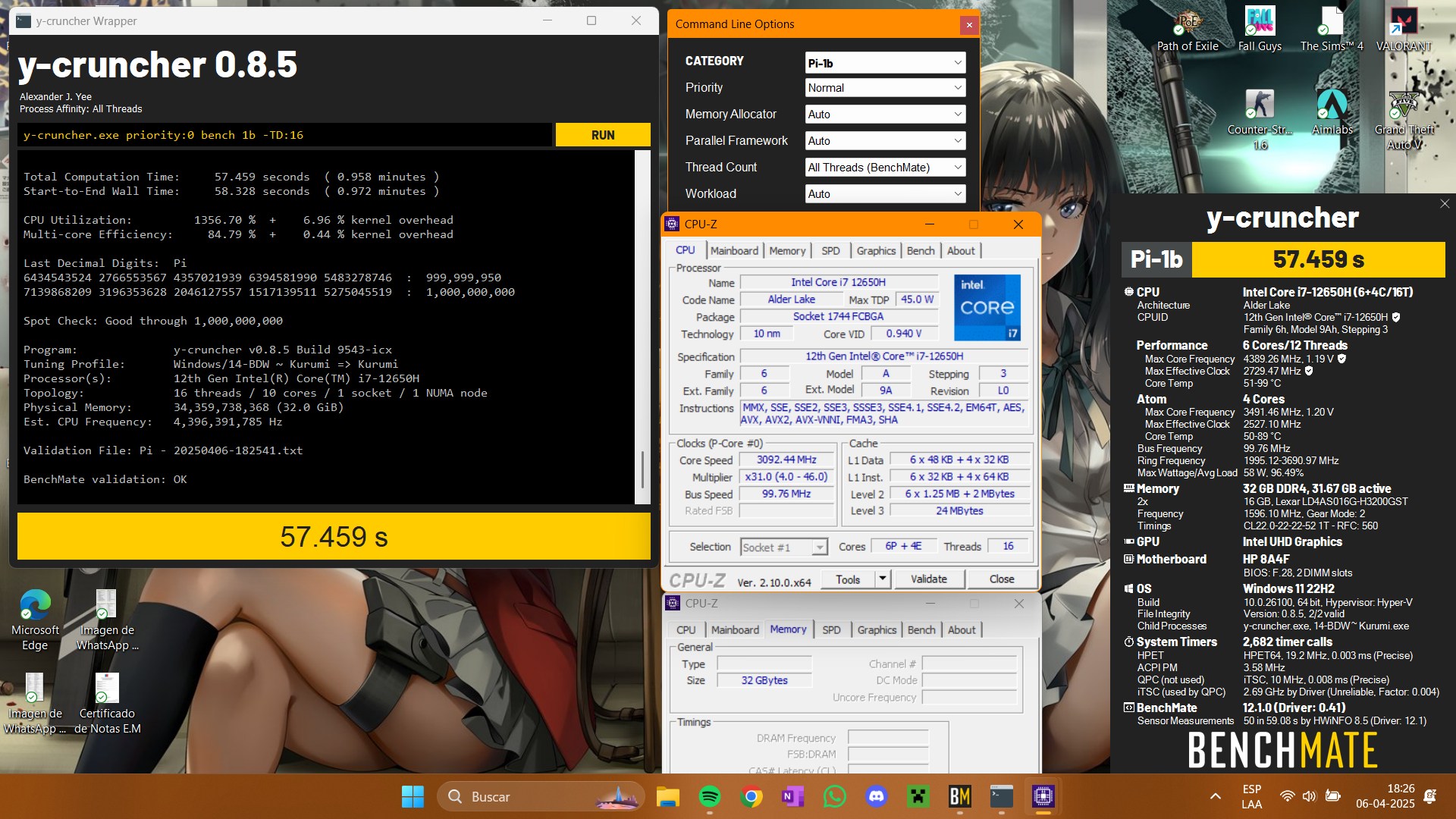Close the Command Line Options window
Viewport: 1456px width, 819px height.
pos(968,25)
